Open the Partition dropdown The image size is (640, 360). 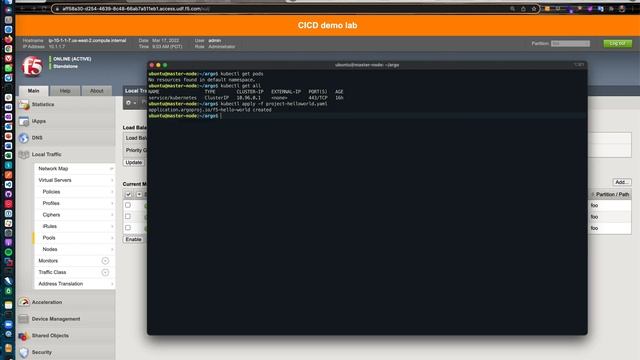pos(570,43)
